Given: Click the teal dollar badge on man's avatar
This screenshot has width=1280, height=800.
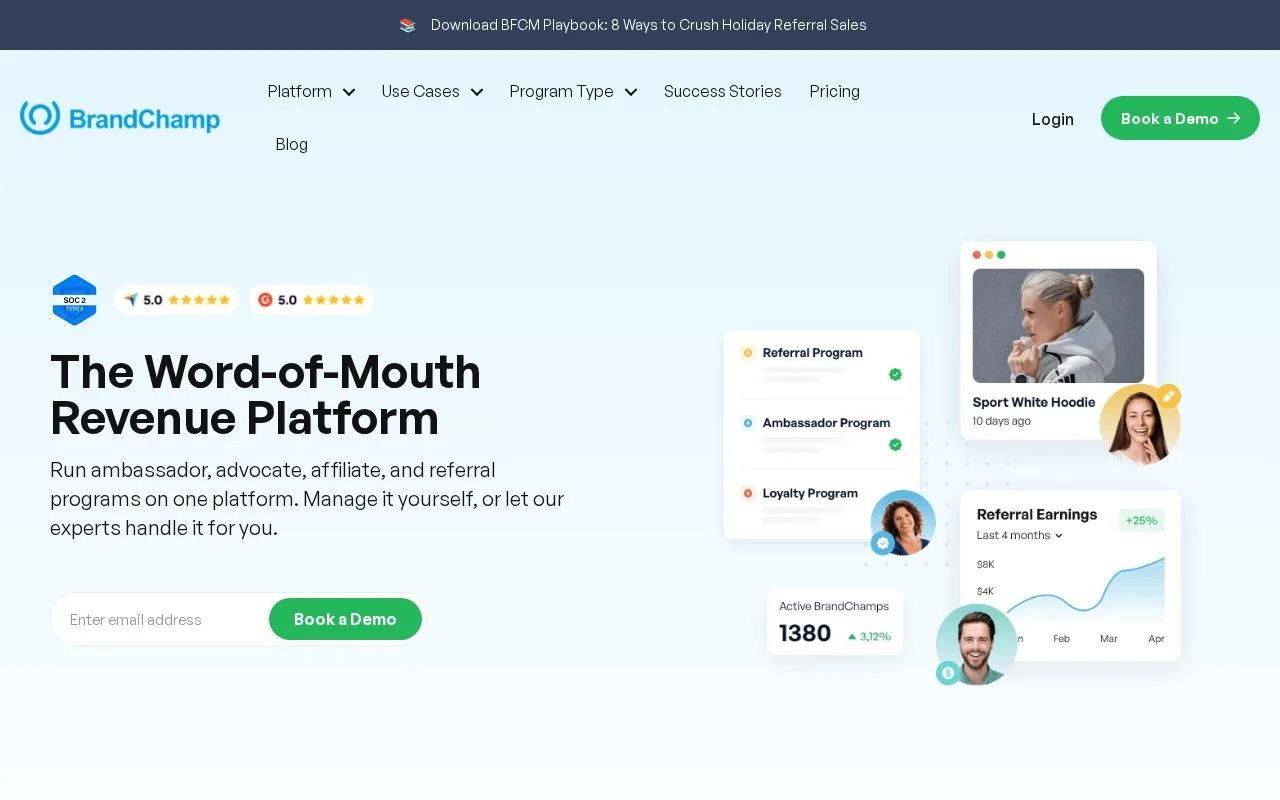Looking at the screenshot, I should pyautogui.click(x=947, y=673).
